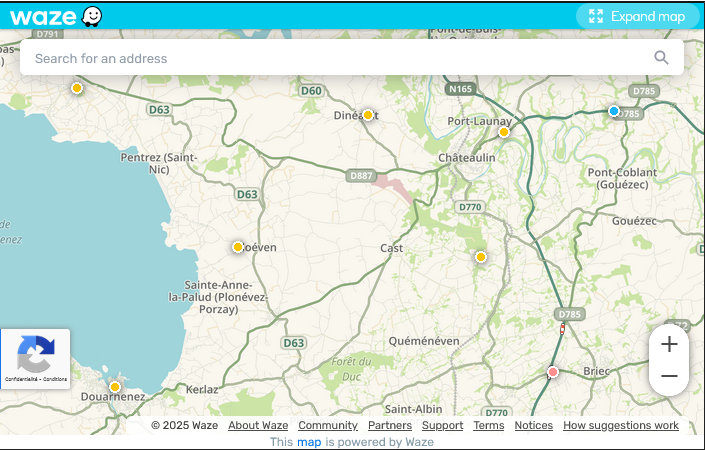Screen dimensions: 705x450
Task: Click the Expand map button
Action: coord(637,16)
